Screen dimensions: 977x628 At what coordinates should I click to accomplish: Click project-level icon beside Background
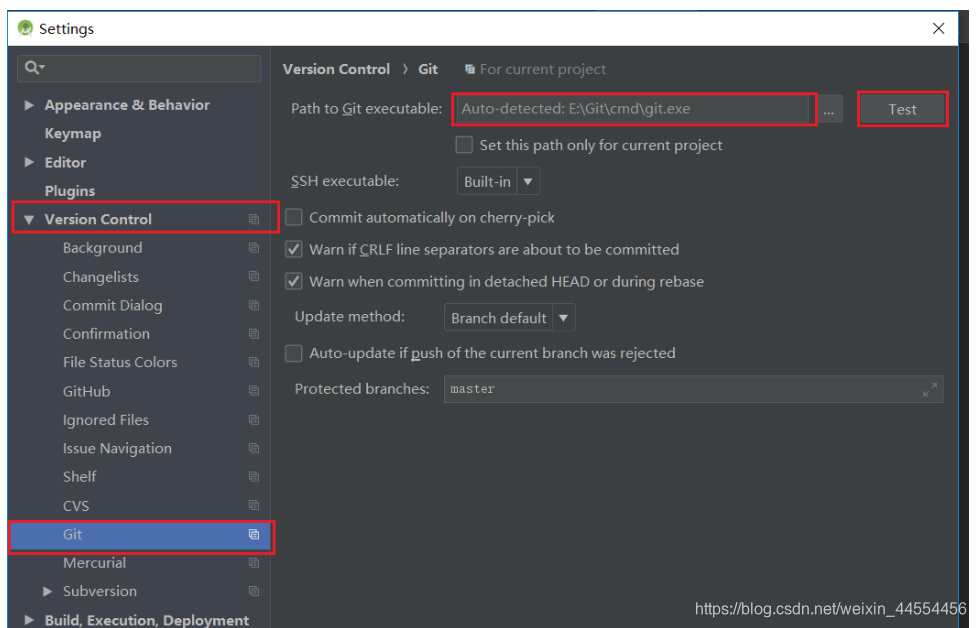click(254, 248)
